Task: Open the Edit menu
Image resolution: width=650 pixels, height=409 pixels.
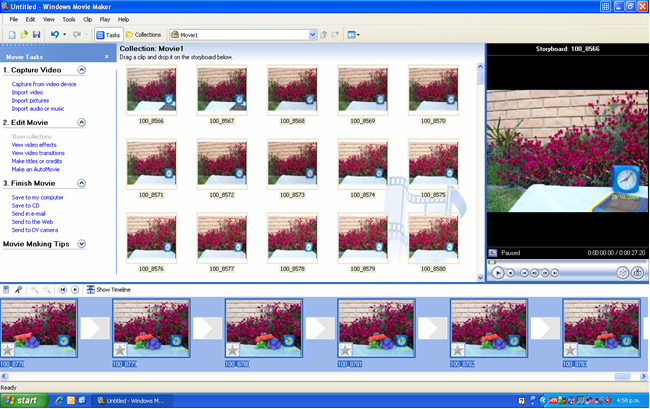Action: point(30,19)
